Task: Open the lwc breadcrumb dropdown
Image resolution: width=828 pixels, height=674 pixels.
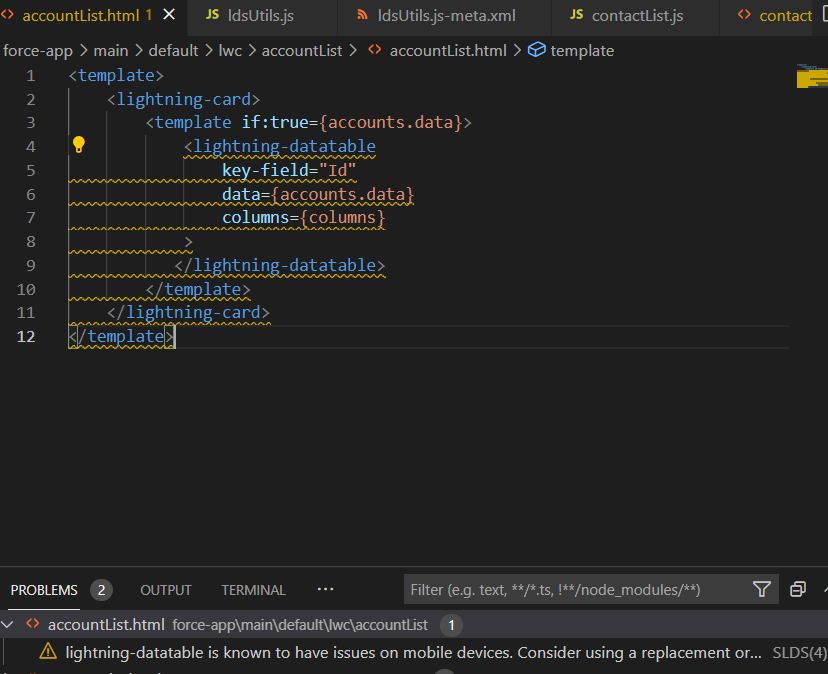Action: pyautogui.click(x=230, y=50)
